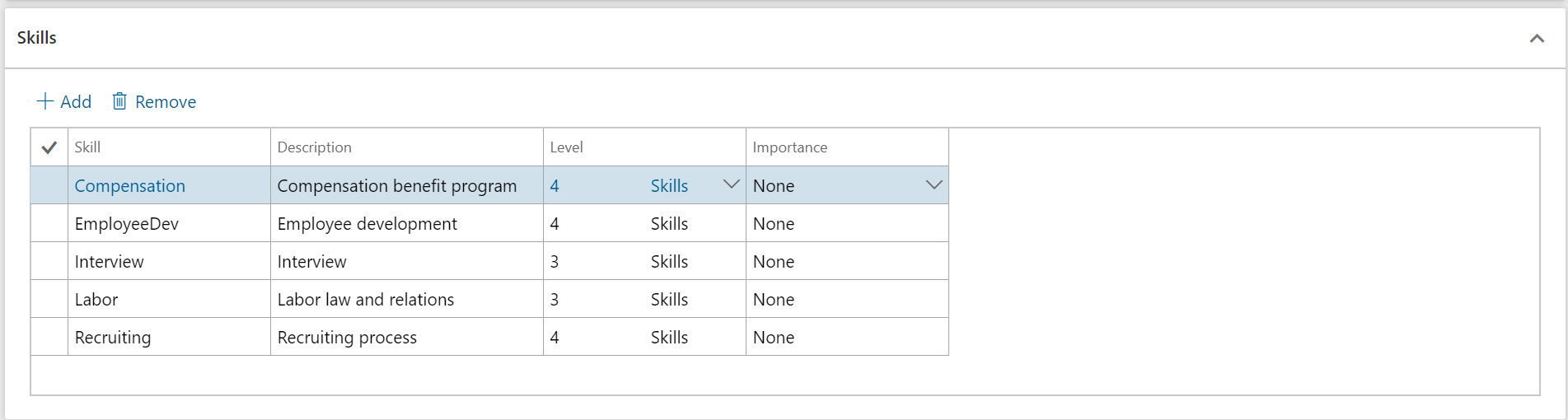Toggle the select-all checkmark in grid header

[49, 147]
